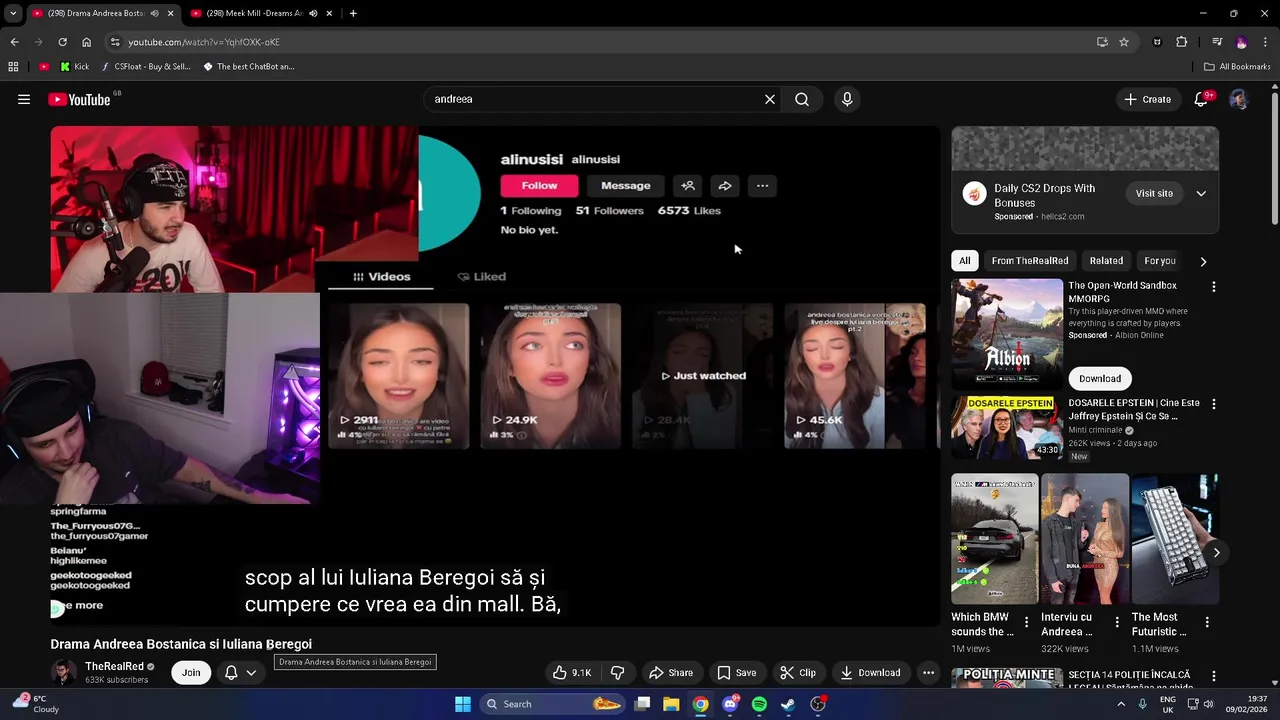The image size is (1280, 720).
Task: Open the YouTube guide hamburger menu
Action: point(24,99)
